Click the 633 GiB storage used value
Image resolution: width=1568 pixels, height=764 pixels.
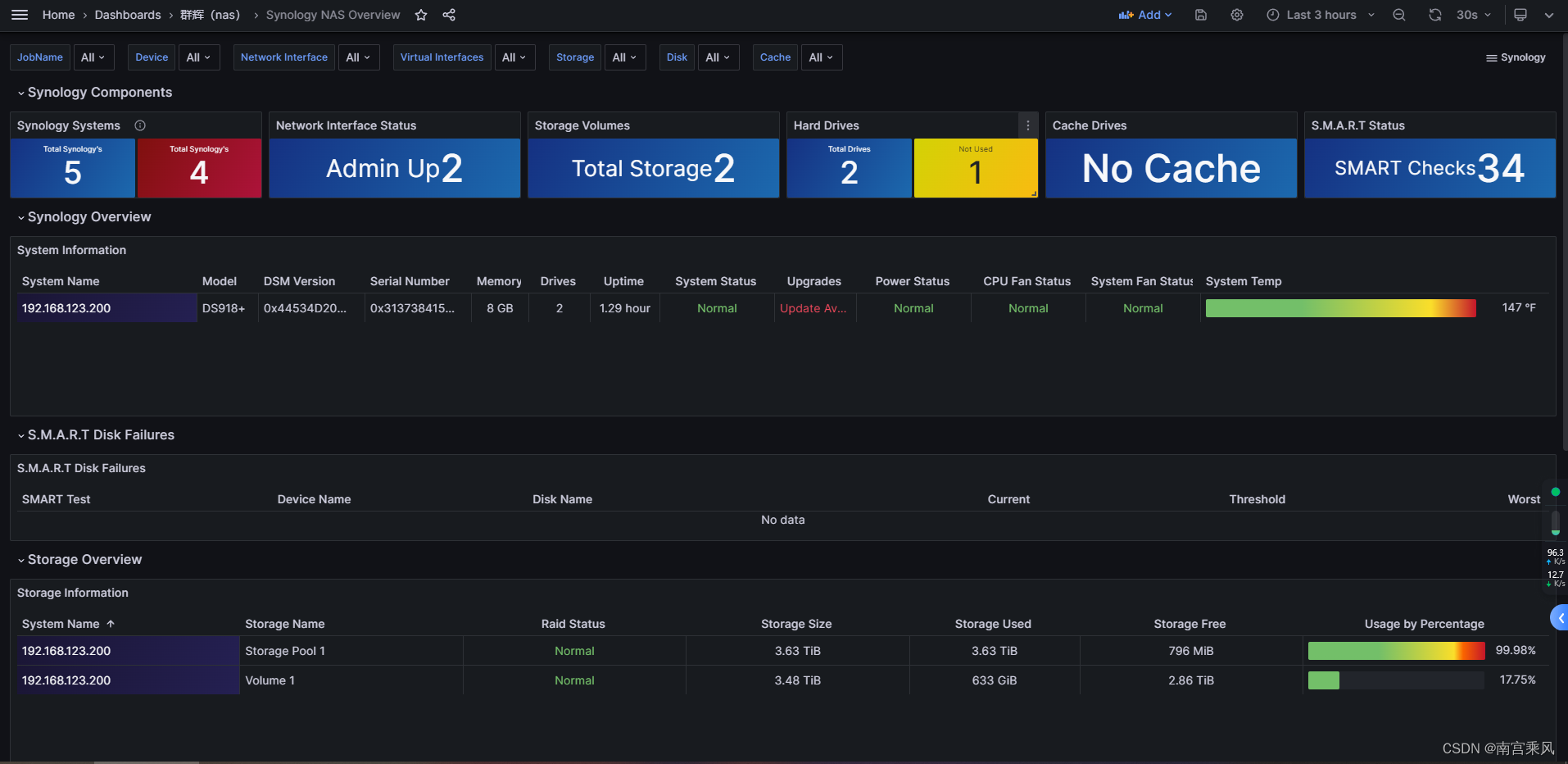995,680
